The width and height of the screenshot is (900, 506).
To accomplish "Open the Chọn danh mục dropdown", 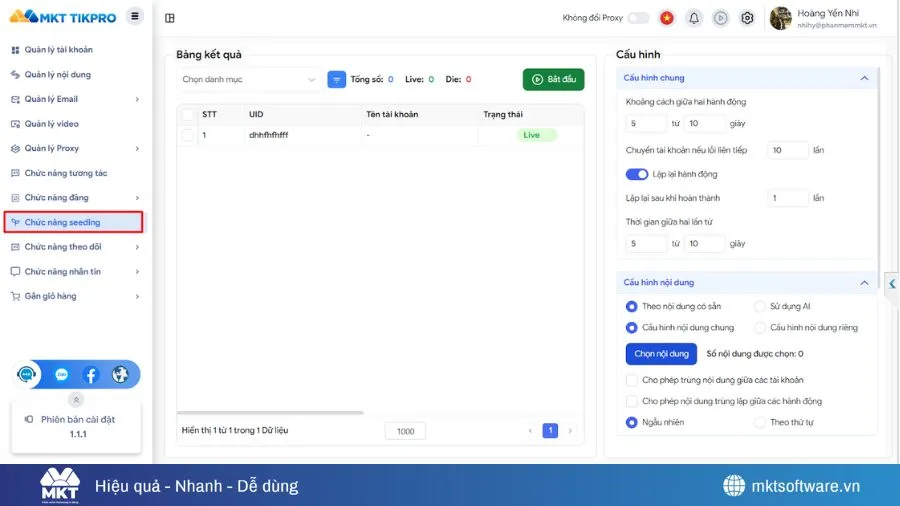I will (249, 79).
